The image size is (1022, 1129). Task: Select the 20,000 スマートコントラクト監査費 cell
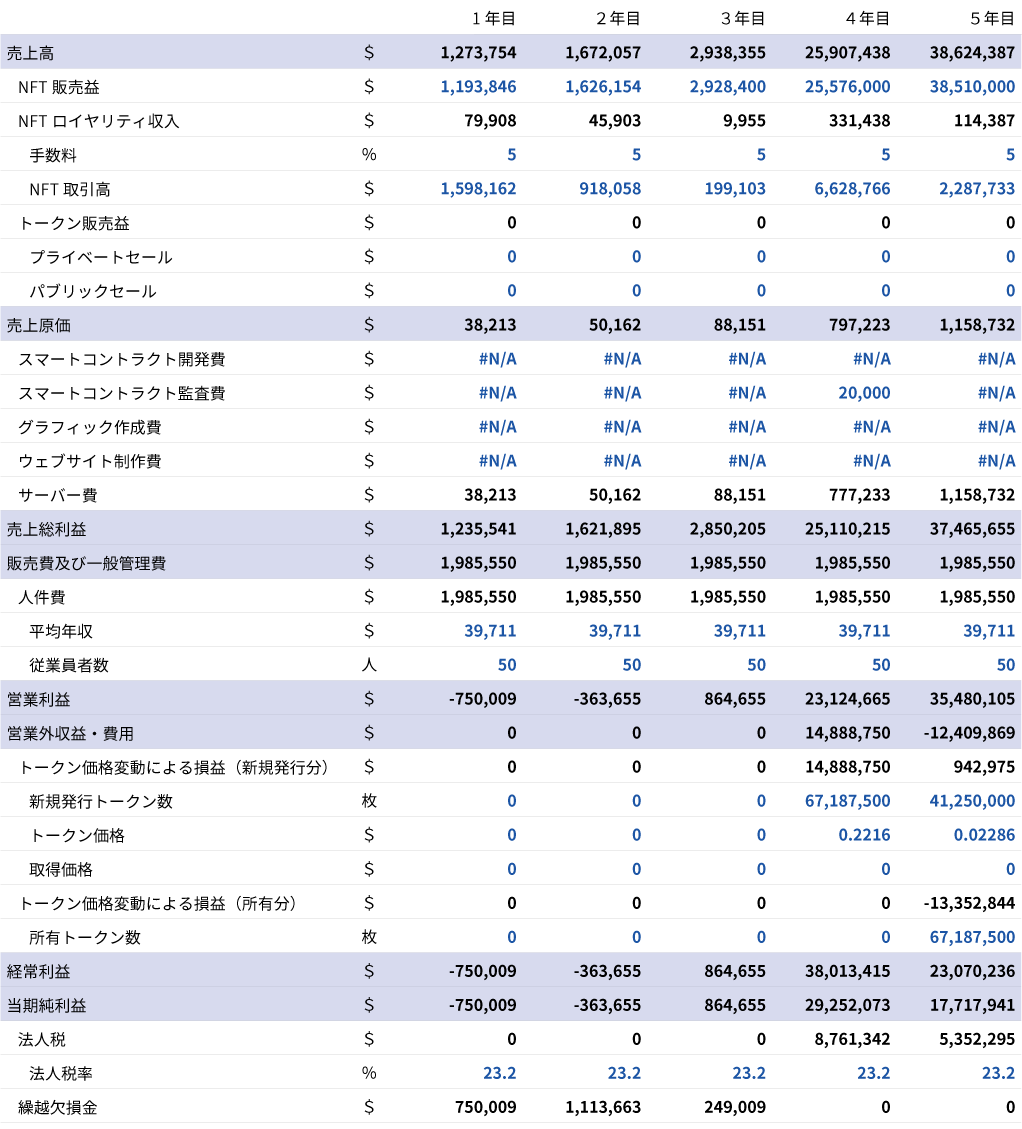pyautogui.click(x=864, y=392)
